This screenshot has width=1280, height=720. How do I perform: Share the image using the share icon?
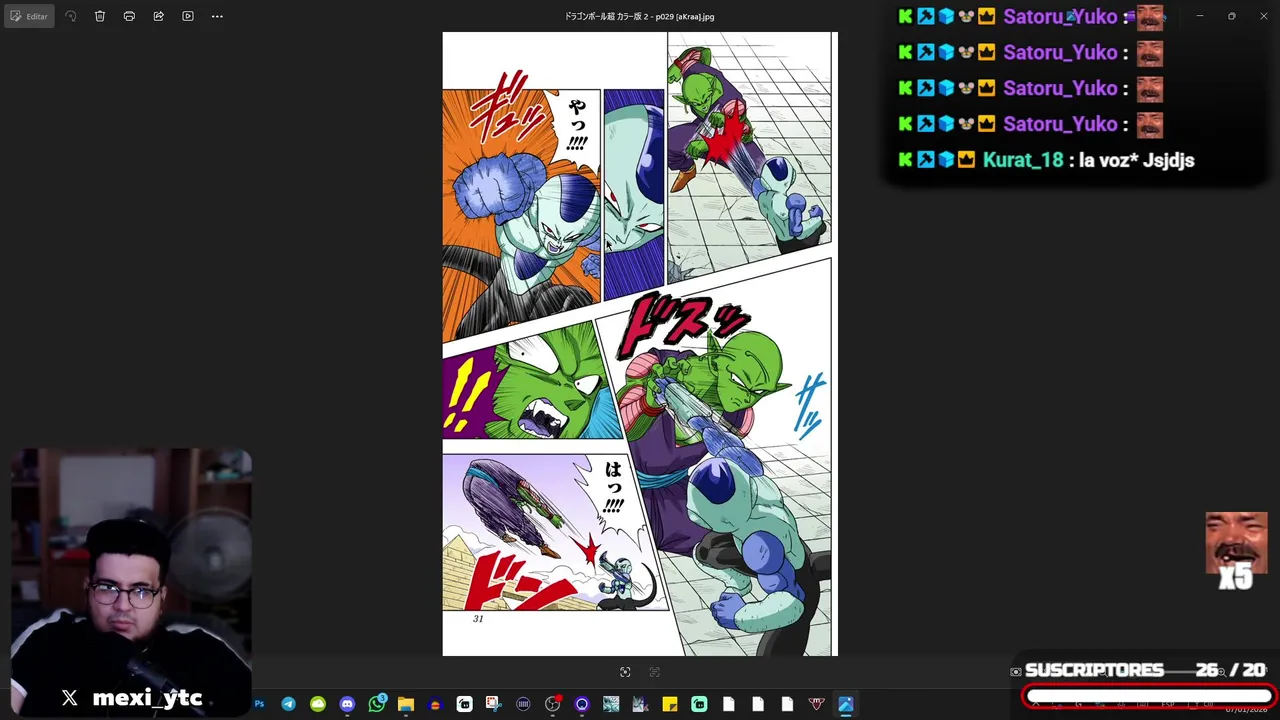(x=158, y=16)
